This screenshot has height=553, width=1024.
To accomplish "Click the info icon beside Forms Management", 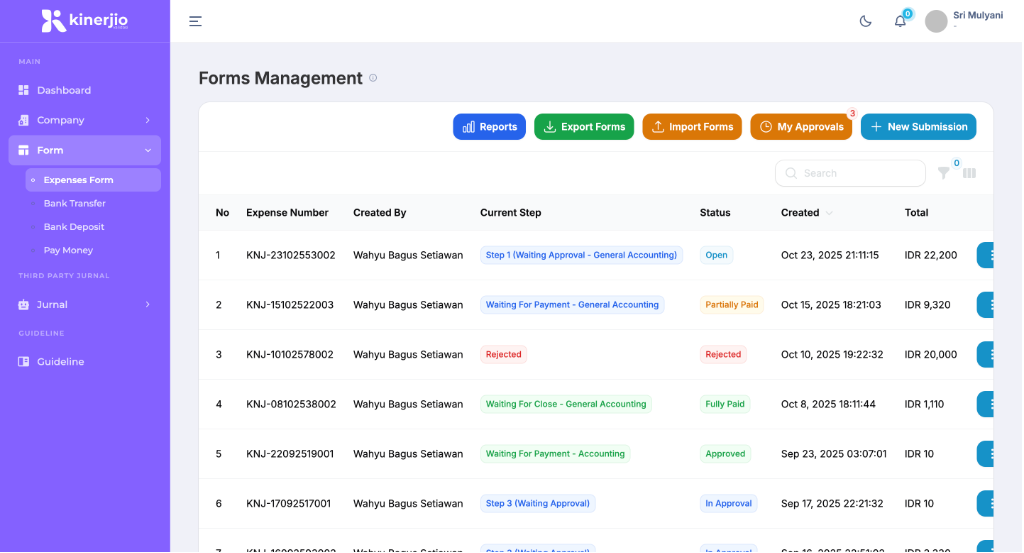I will [x=373, y=78].
